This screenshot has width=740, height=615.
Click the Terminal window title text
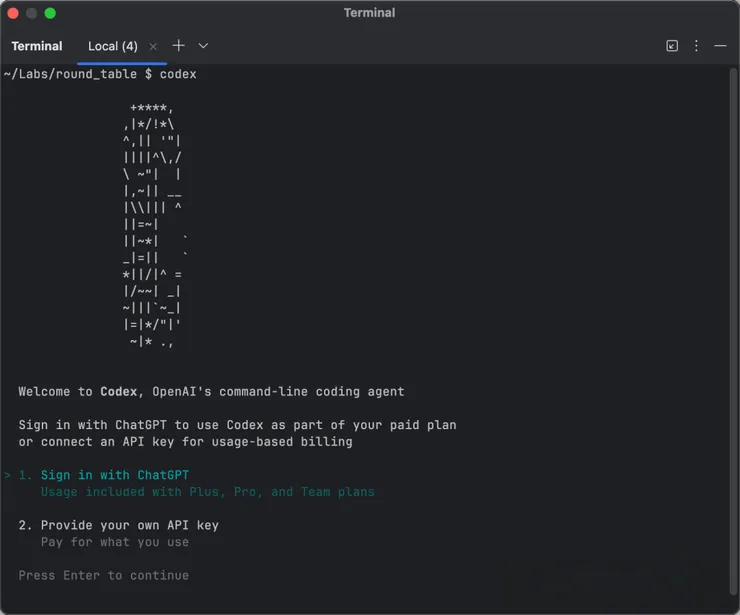pos(370,13)
